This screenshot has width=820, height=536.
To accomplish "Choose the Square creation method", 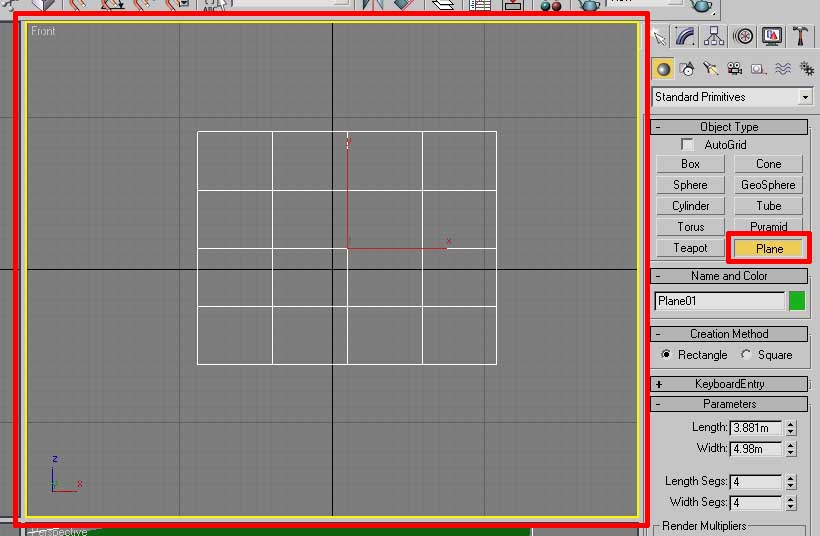I will [x=746, y=355].
